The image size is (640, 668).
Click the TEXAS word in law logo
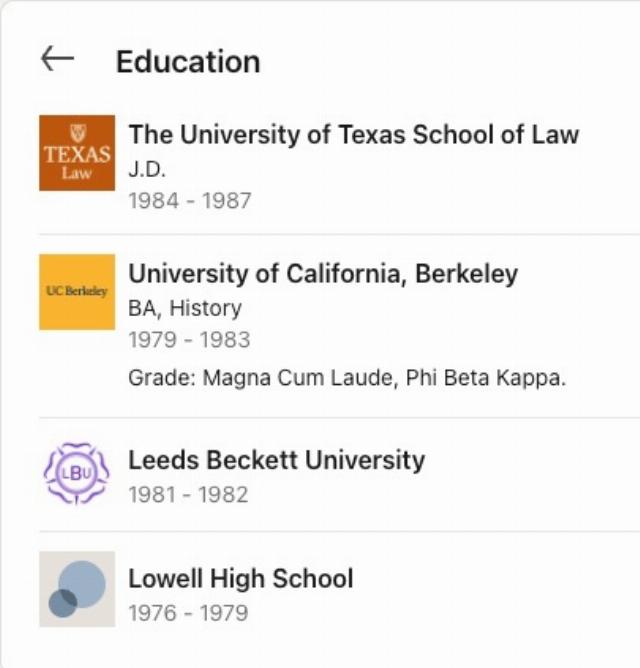(77, 154)
